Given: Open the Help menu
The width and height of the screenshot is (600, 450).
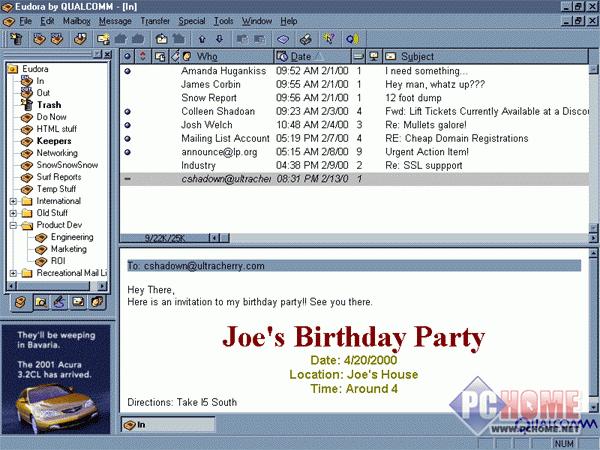Looking at the screenshot, I should pyautogui.click(x=289, y=21).
